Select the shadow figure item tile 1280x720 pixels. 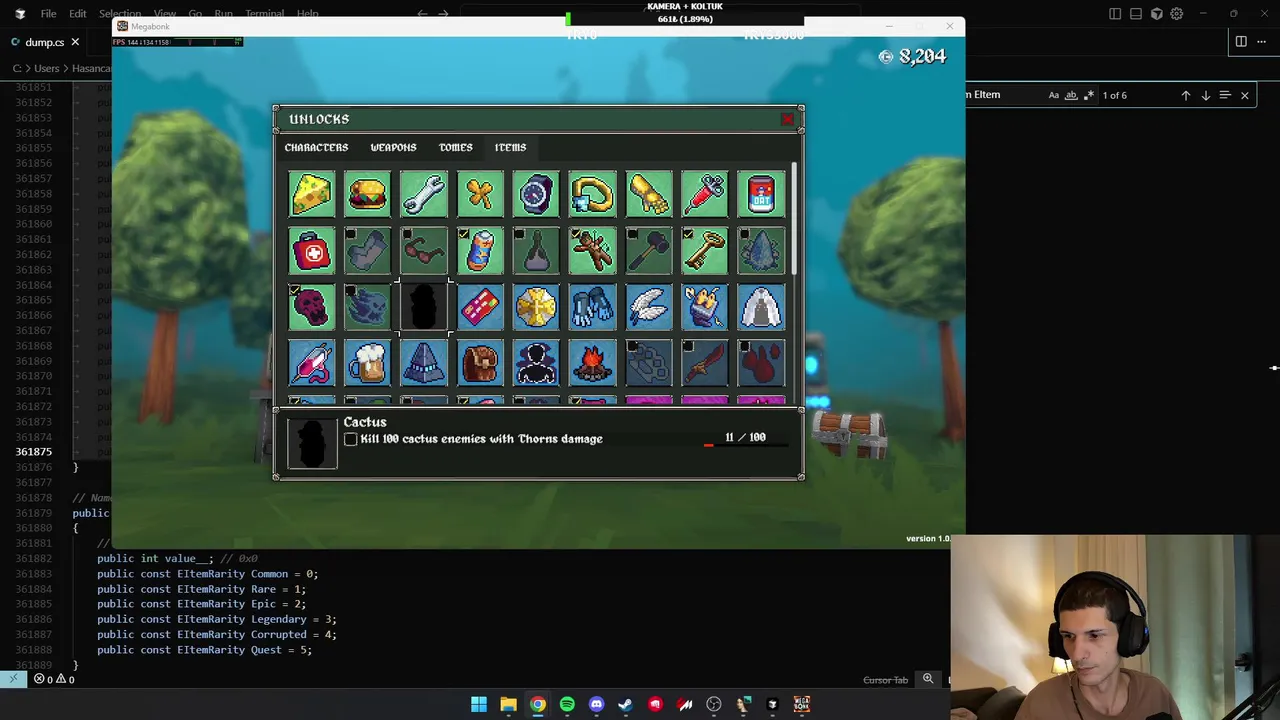[x=536, y=363]
